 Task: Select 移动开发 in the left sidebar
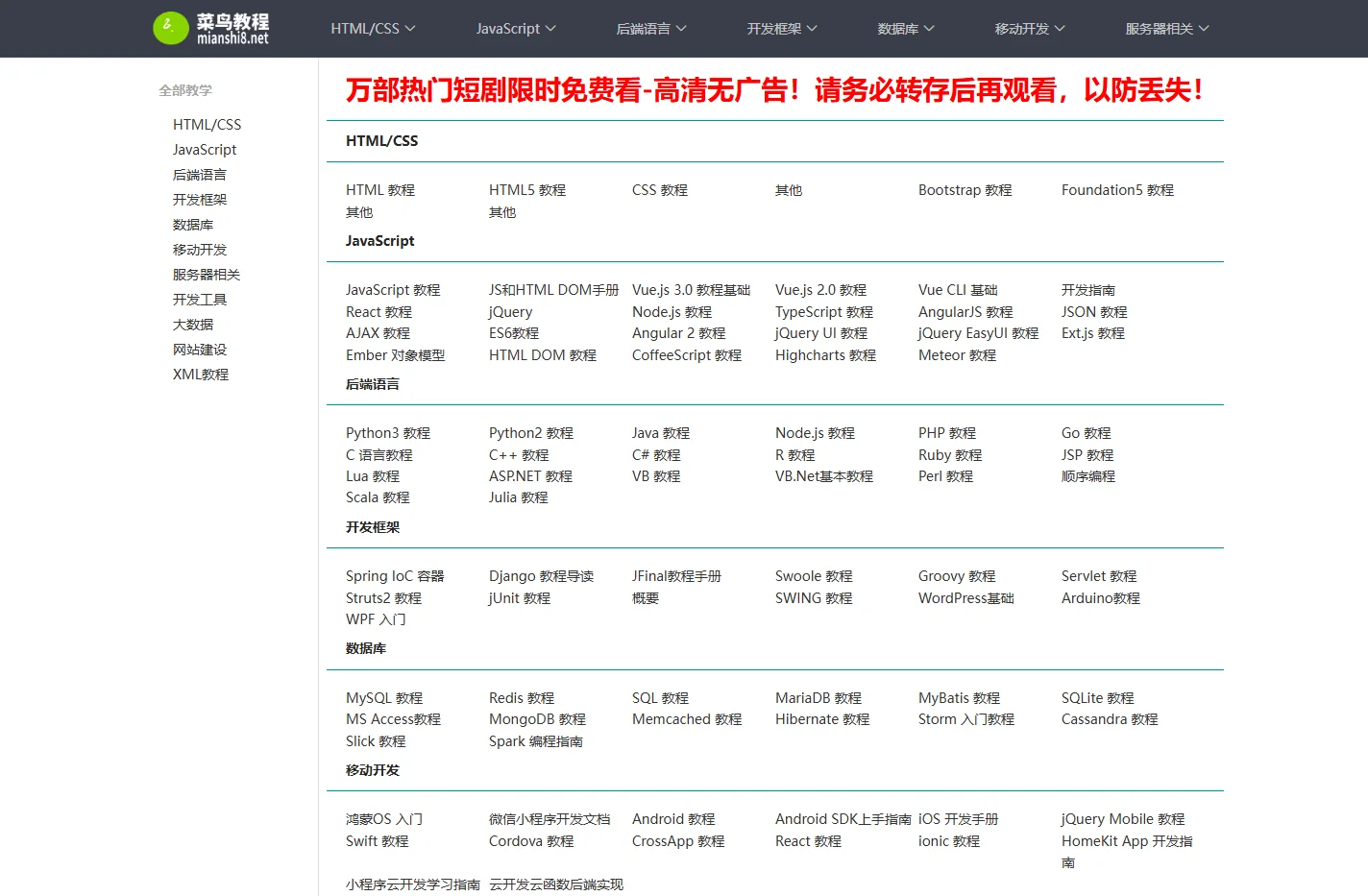pyautogui.click(x=200, y=250)
